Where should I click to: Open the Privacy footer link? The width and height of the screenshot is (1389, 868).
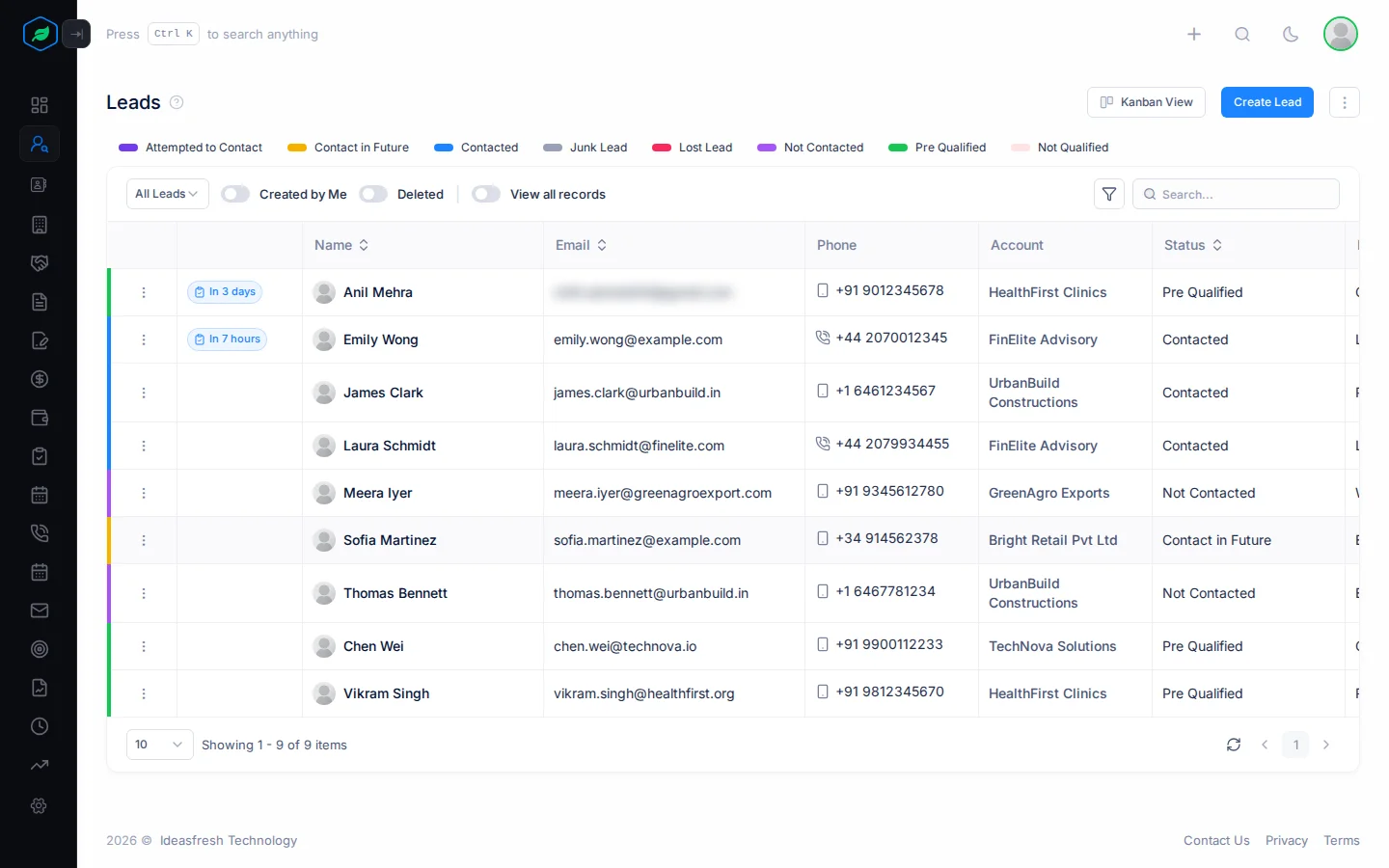coord(1287,841)
